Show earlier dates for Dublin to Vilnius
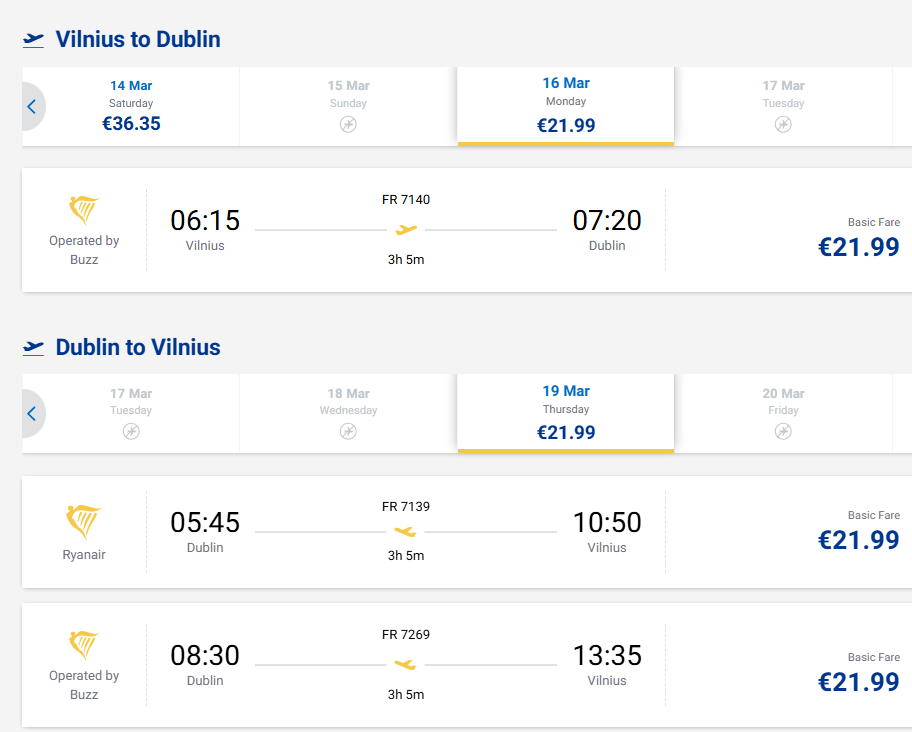This screenshot has width=912, height=732. (32, 413)
